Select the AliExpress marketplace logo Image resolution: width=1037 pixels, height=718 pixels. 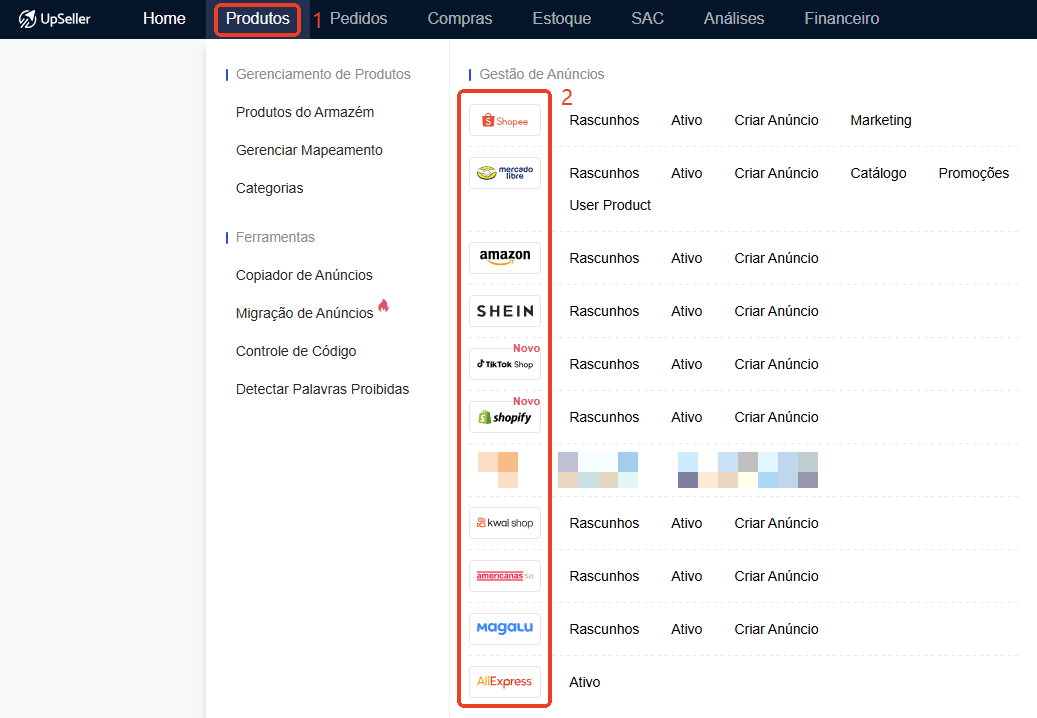[x=505, y=682]
